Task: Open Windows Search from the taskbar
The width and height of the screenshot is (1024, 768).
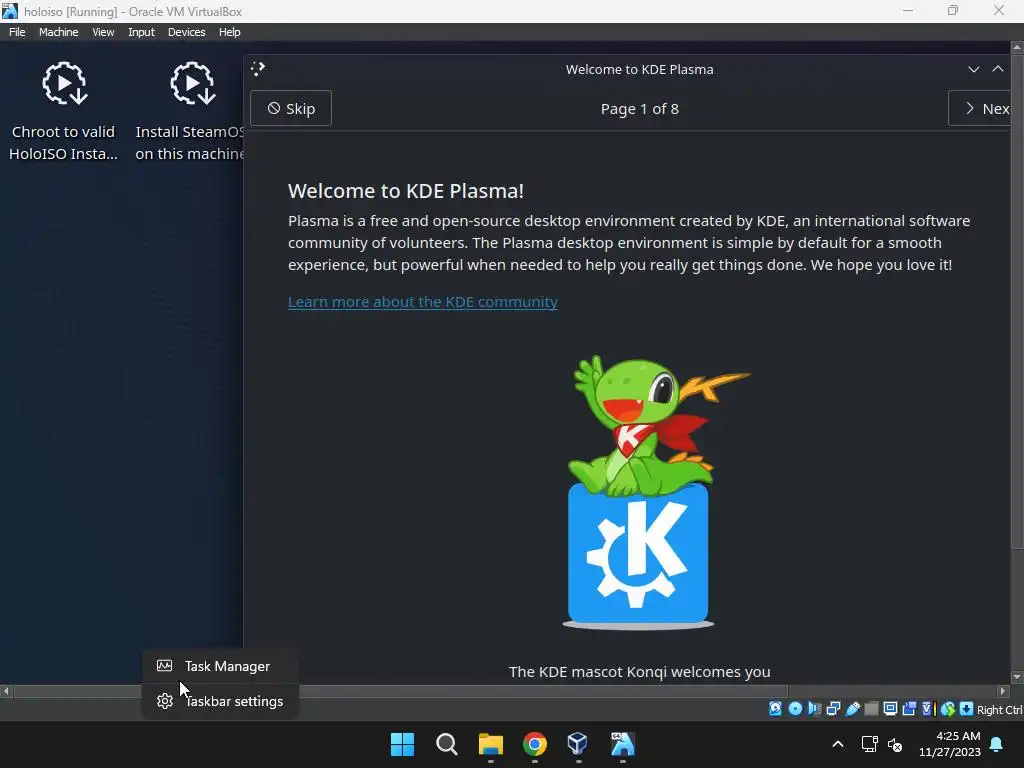Action: [x=447, y=744]
